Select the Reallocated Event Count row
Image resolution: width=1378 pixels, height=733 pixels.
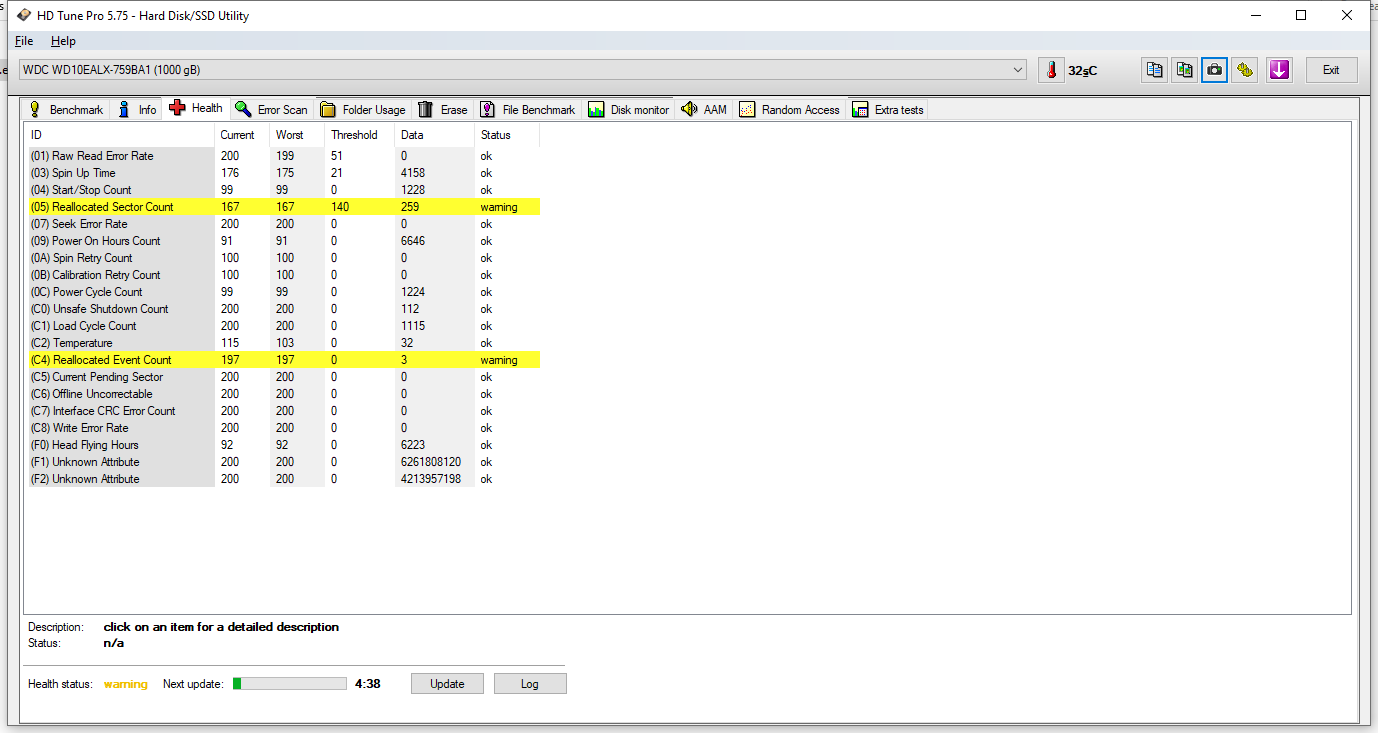(283, 360)
